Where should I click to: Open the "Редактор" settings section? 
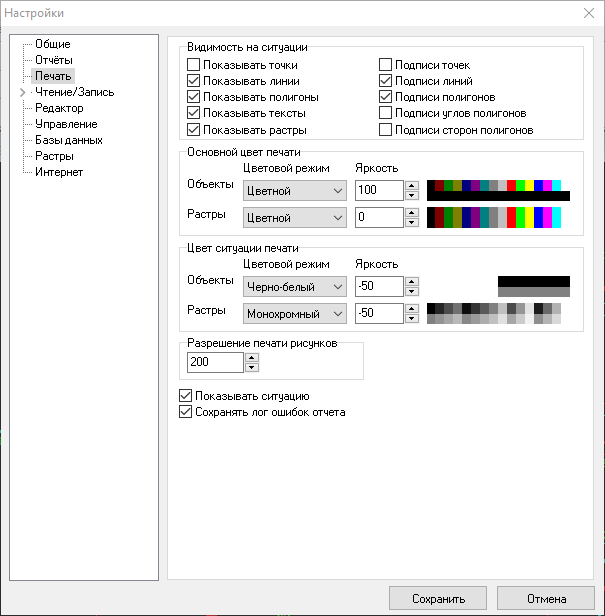click(59, 108)
